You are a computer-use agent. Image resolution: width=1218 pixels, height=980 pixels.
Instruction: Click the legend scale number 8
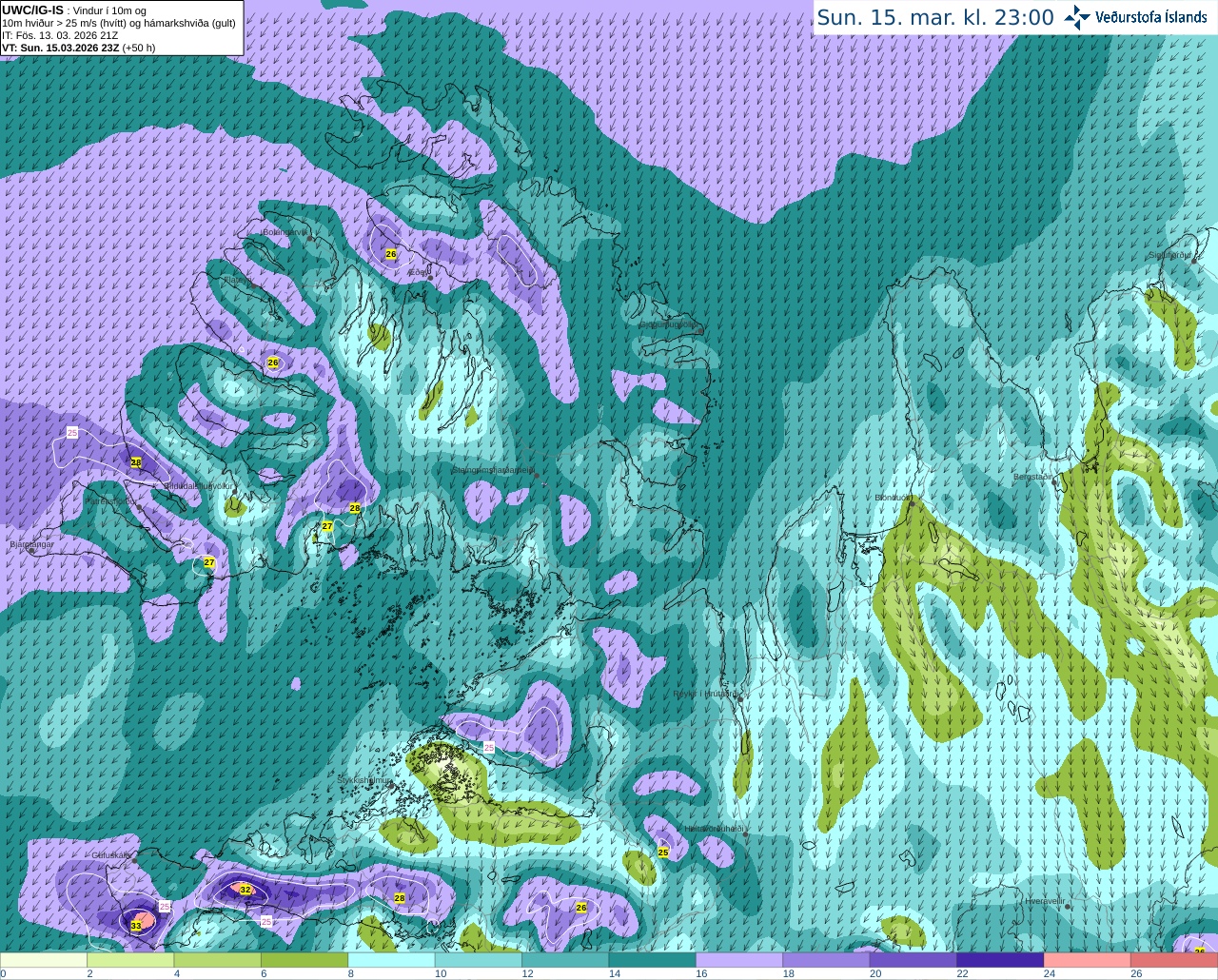coord(351,973)
